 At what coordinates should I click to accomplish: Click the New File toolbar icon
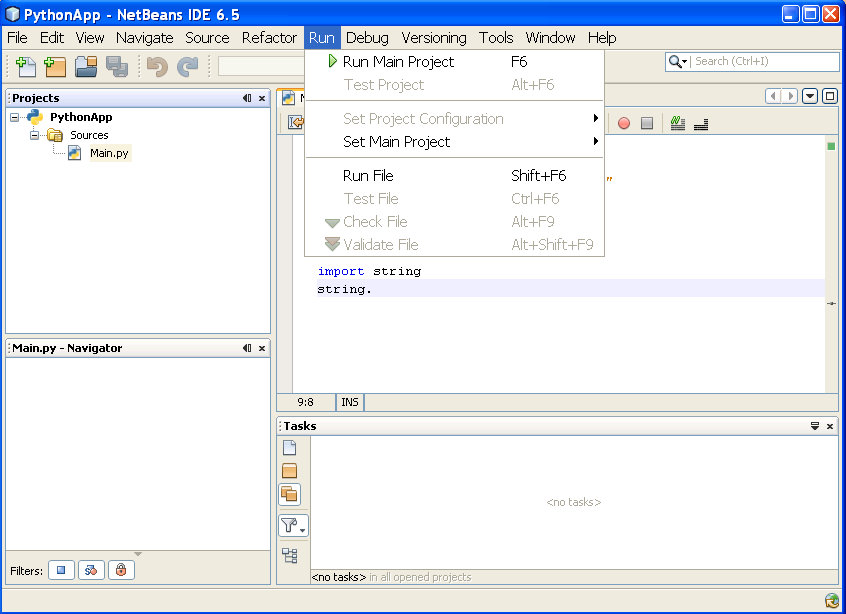[26, 67]
